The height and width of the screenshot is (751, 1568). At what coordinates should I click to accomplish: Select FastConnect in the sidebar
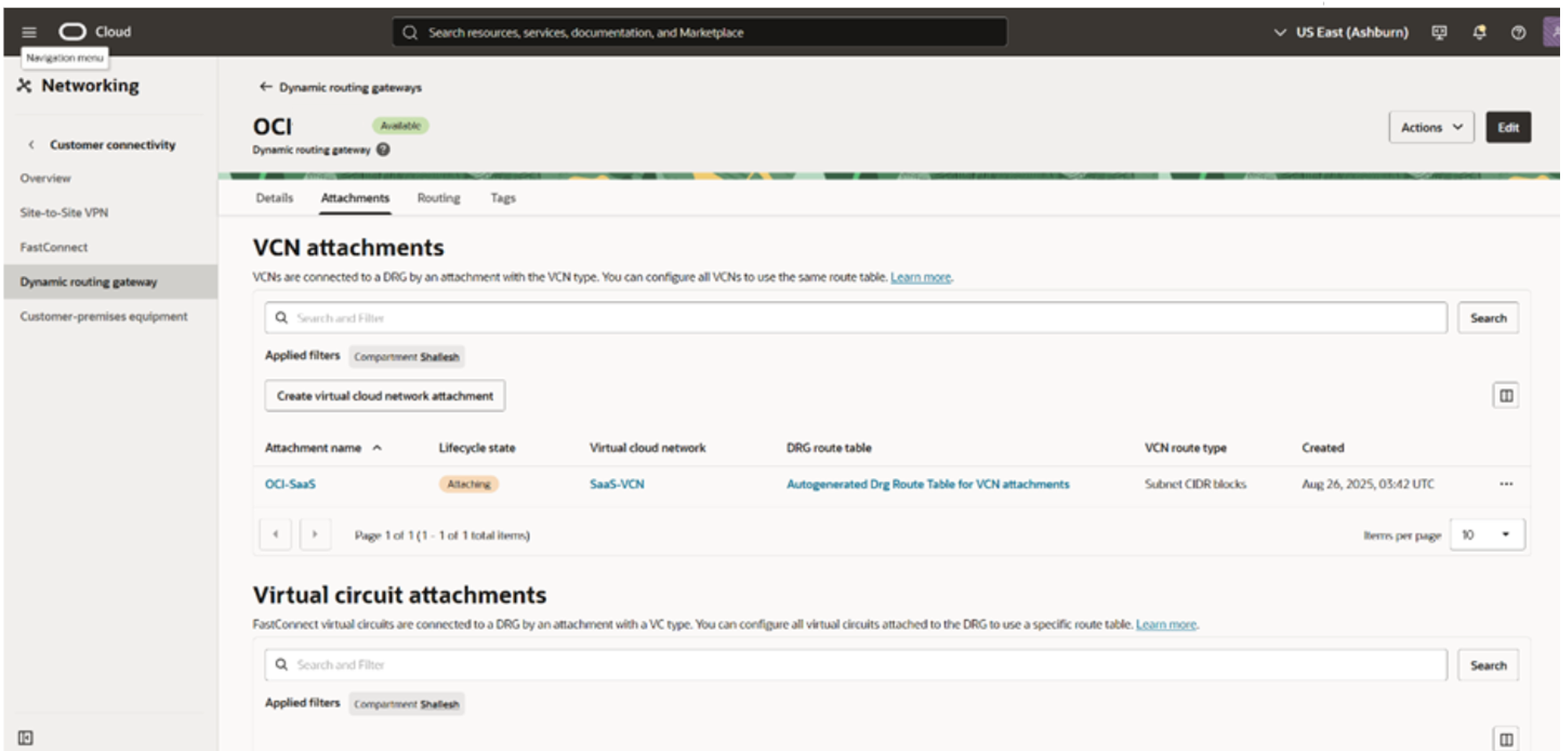(54, 247)
